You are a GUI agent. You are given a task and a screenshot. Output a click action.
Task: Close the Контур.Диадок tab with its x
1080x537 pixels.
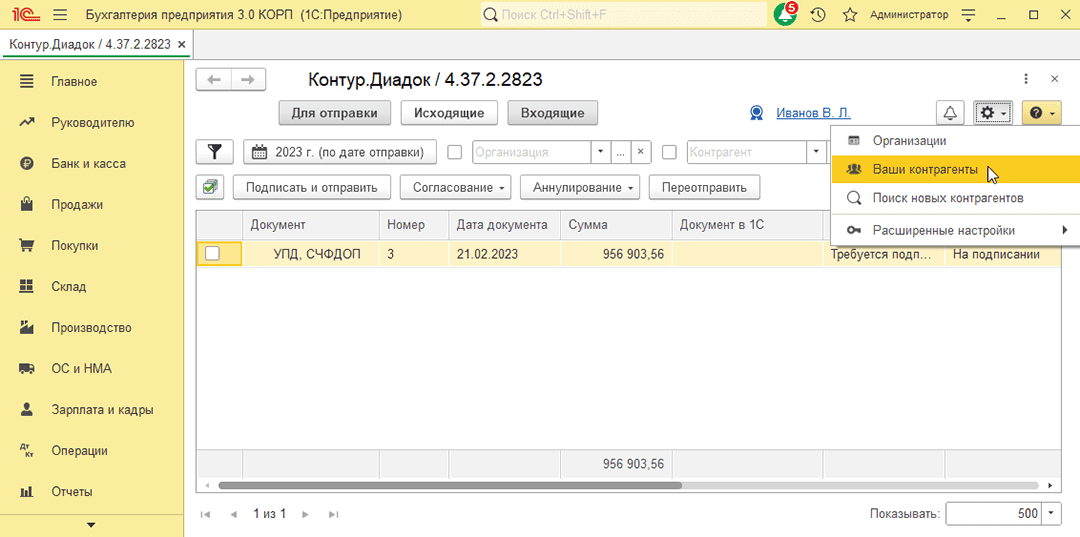pyautogui.click(x=182, y=44)
